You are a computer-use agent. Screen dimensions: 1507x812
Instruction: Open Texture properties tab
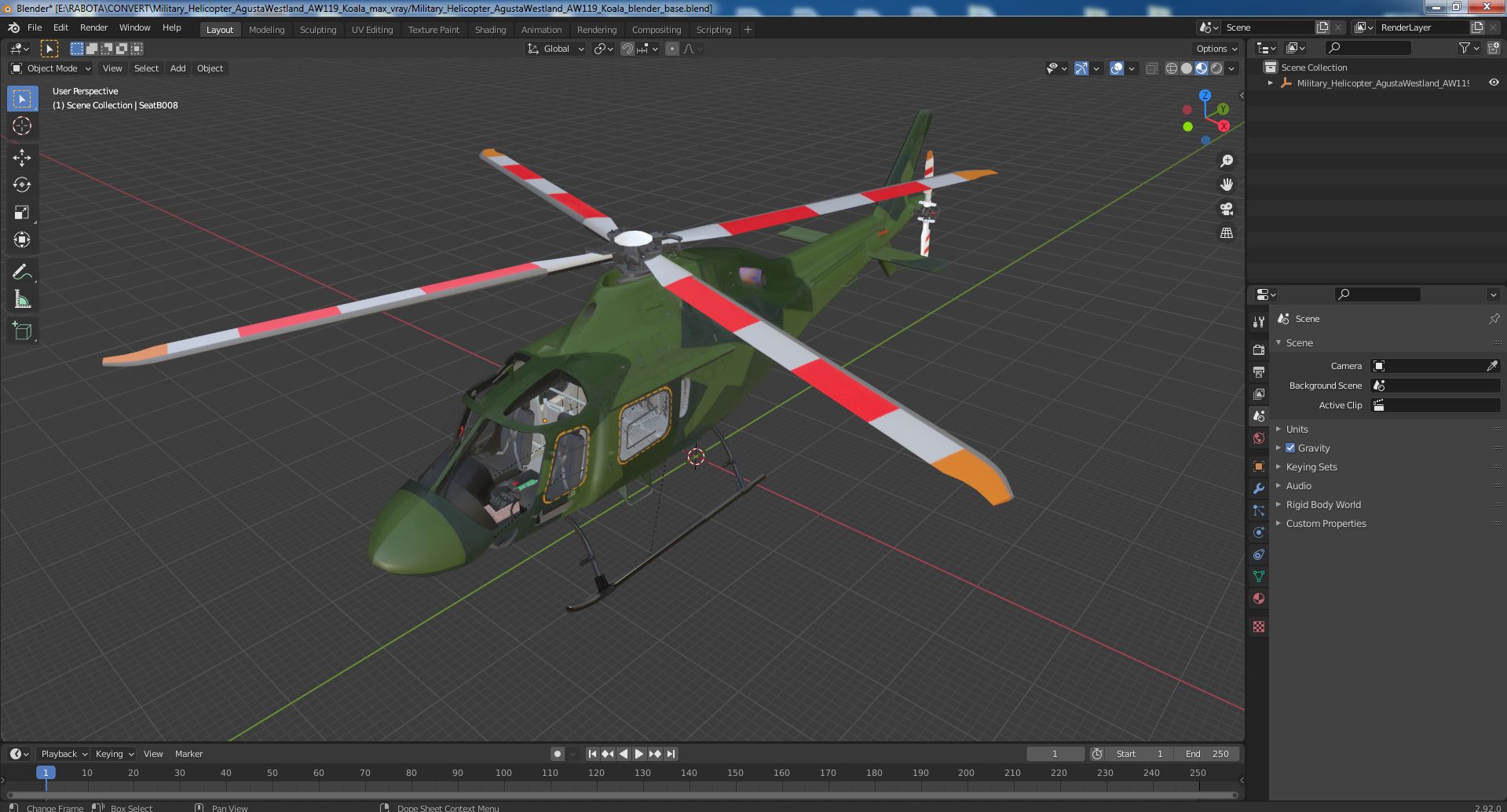1259,627
